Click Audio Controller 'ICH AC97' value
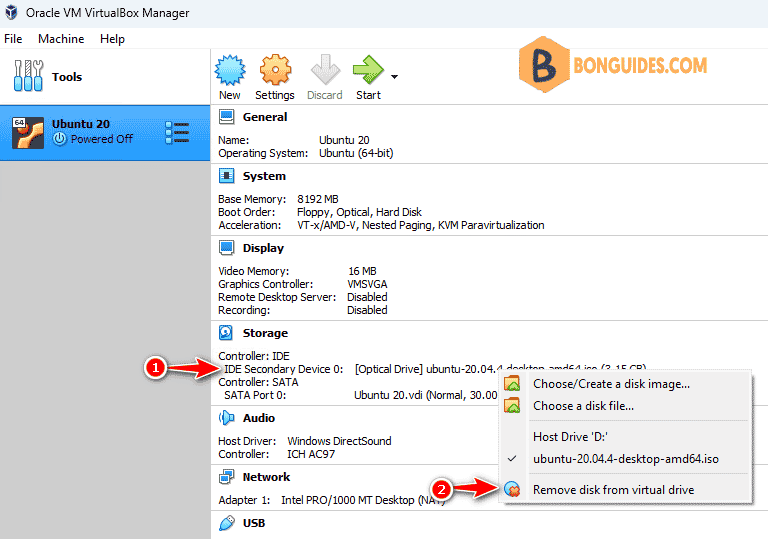Screen dimensions: 768x539 (x=311, y=454)
